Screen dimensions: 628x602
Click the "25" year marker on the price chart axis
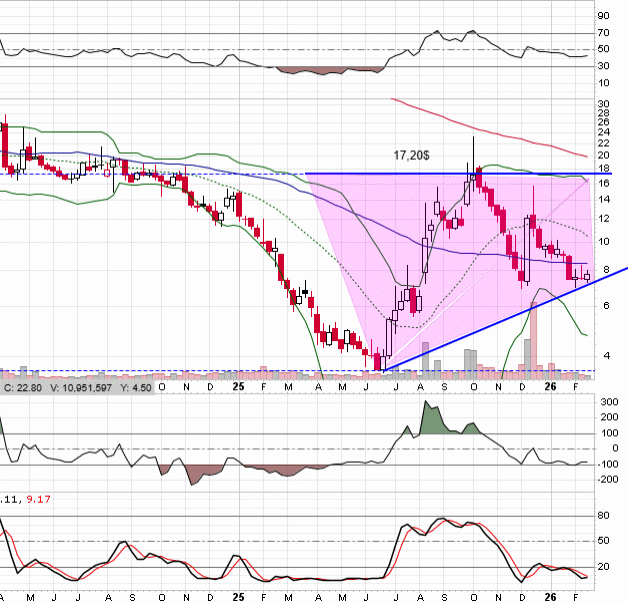pyautogui.click(x=238, y=385)
